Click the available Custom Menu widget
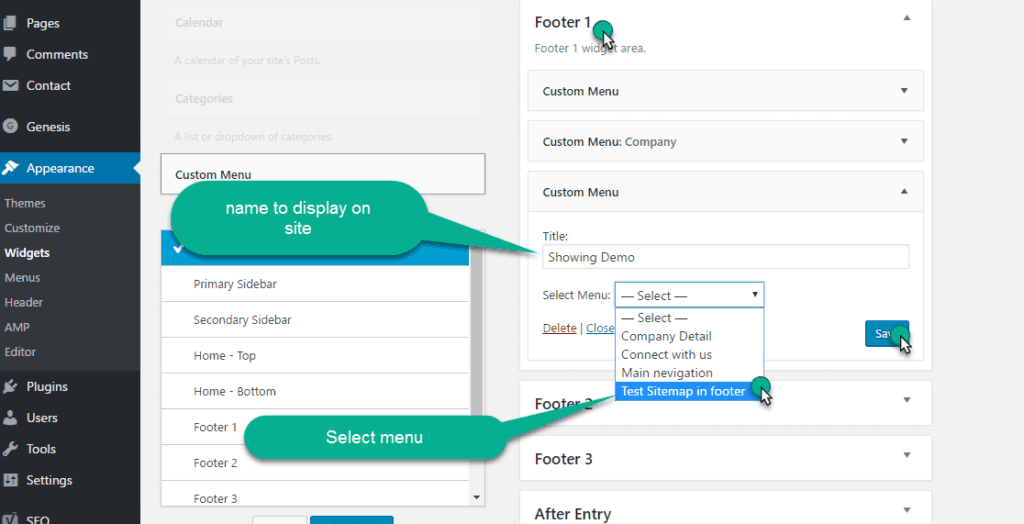This screenshot has width=1024, height=524. point(323,174)
